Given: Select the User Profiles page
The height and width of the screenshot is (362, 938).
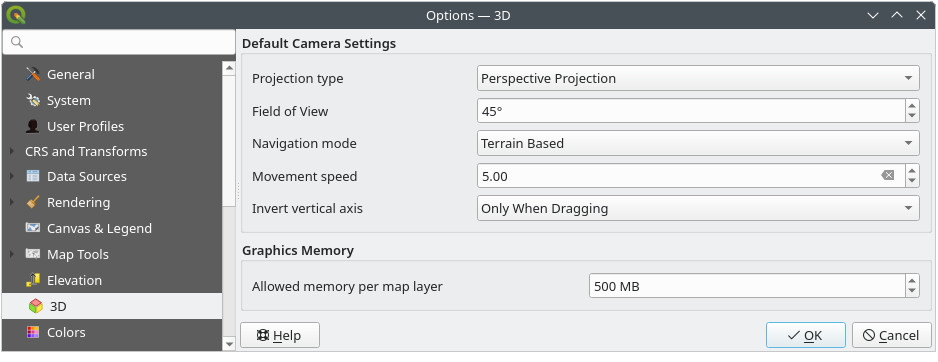Looking at the screenshot, I should (86, 126).
